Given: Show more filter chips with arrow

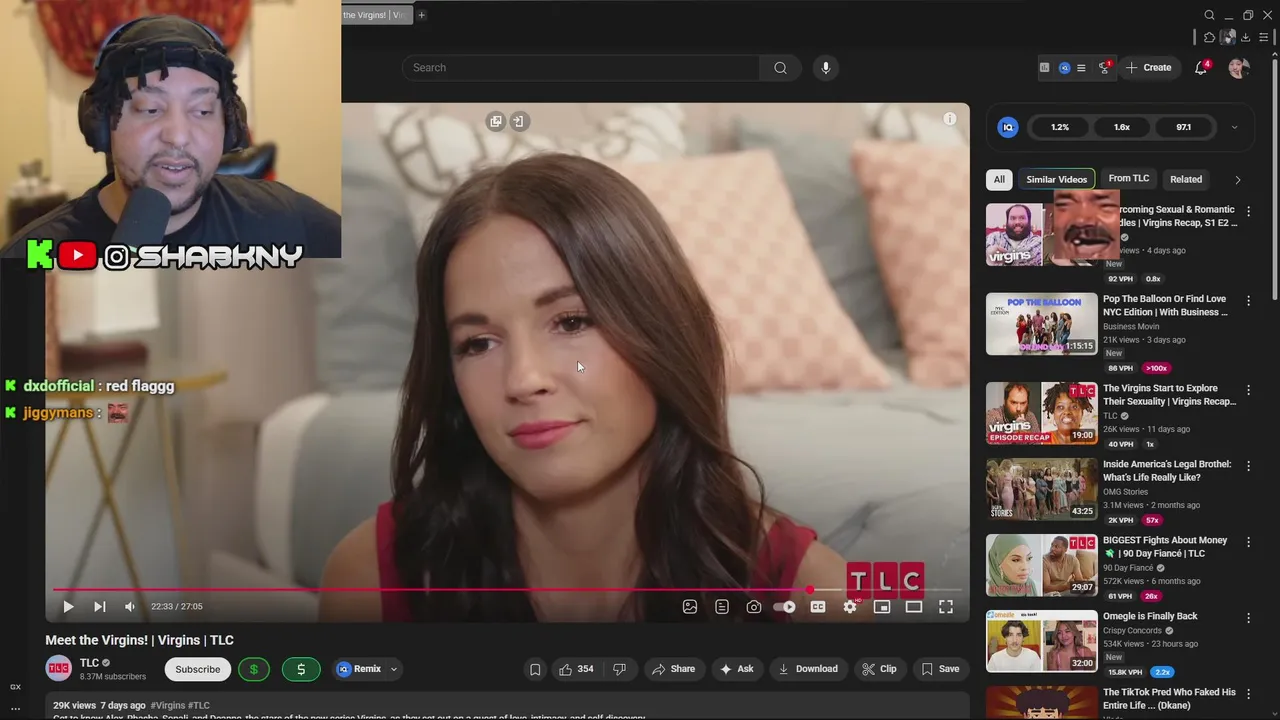Looking at the screenshot, I should click(x=1237, y=180).
